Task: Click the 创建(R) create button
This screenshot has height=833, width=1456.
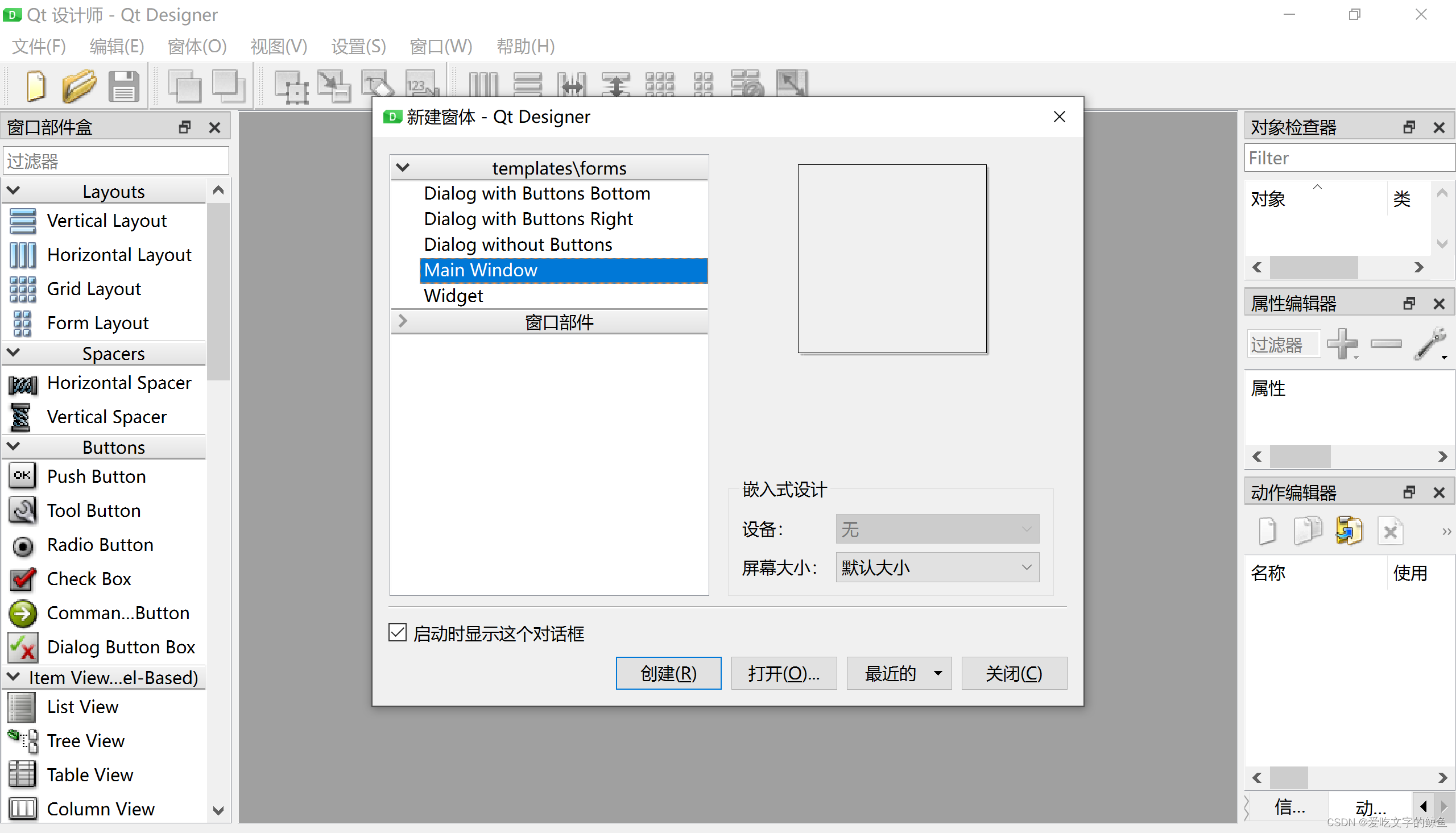Action: [668, 673]
